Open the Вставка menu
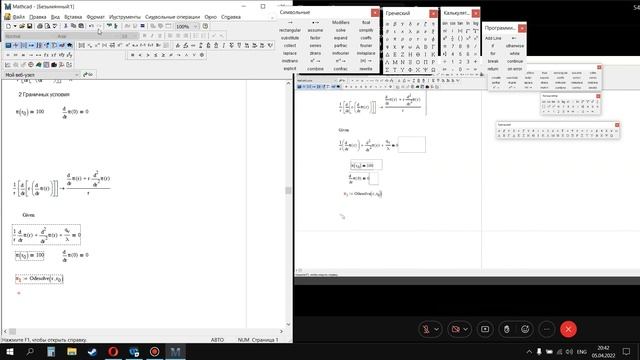This screenshot has height=360, width=640. 73,17
